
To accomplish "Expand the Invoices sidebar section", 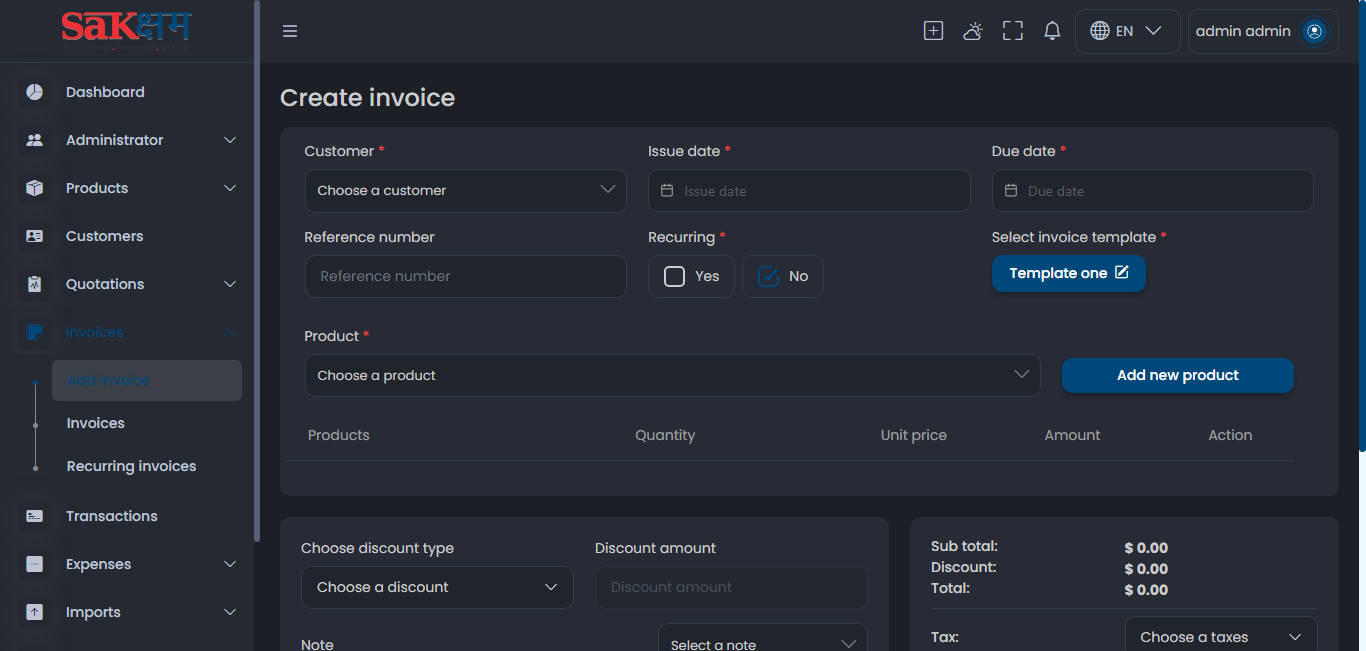I will tap(94, 331).
